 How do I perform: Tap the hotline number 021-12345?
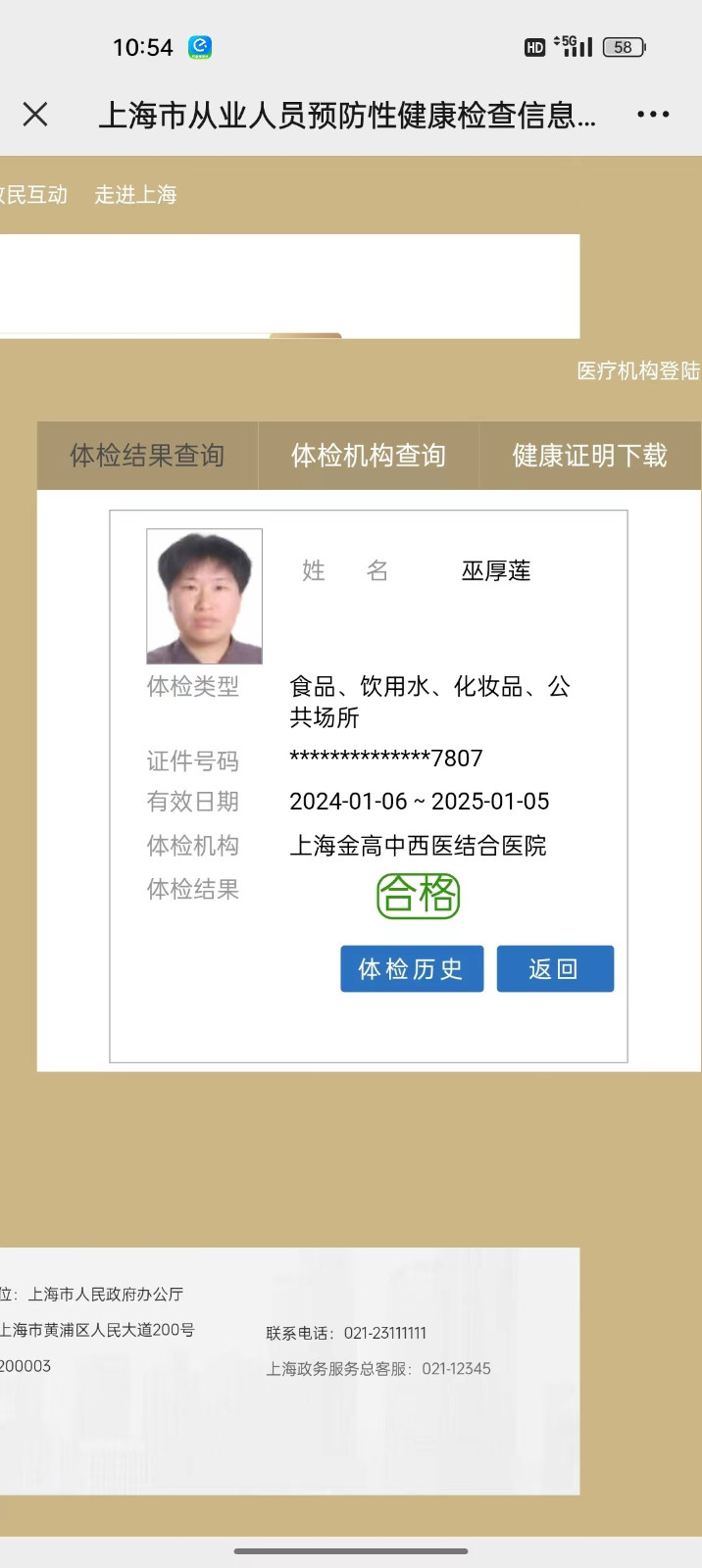(456, 1369)
